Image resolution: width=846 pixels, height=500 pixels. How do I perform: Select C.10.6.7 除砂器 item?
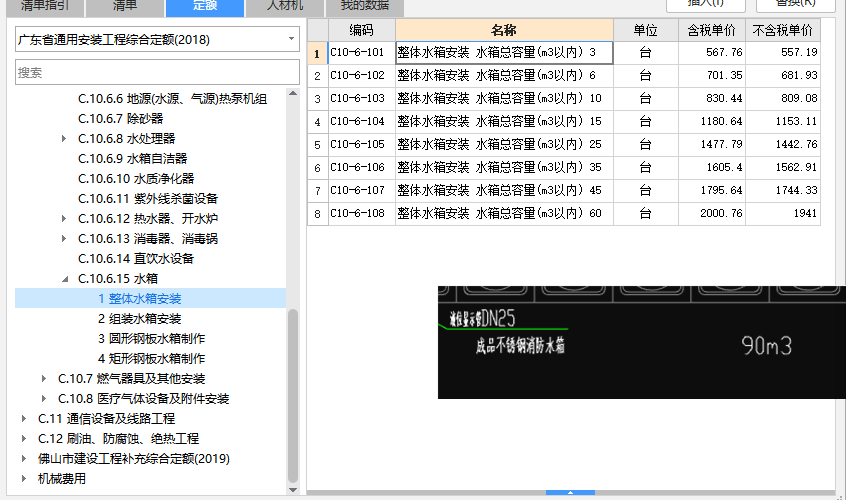[x=120, y=119]
